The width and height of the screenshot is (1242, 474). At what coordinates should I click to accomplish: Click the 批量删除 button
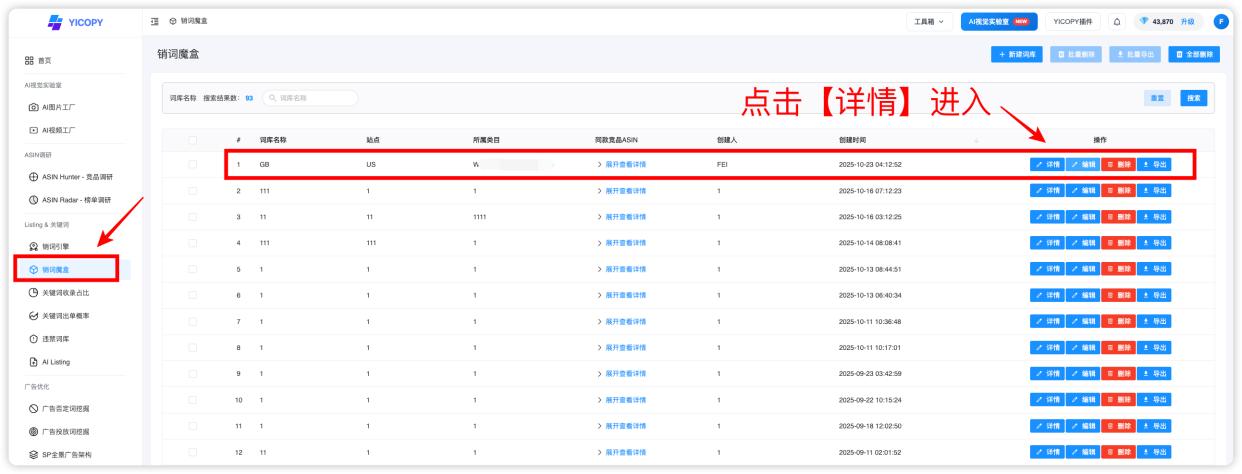(1077, 55)
